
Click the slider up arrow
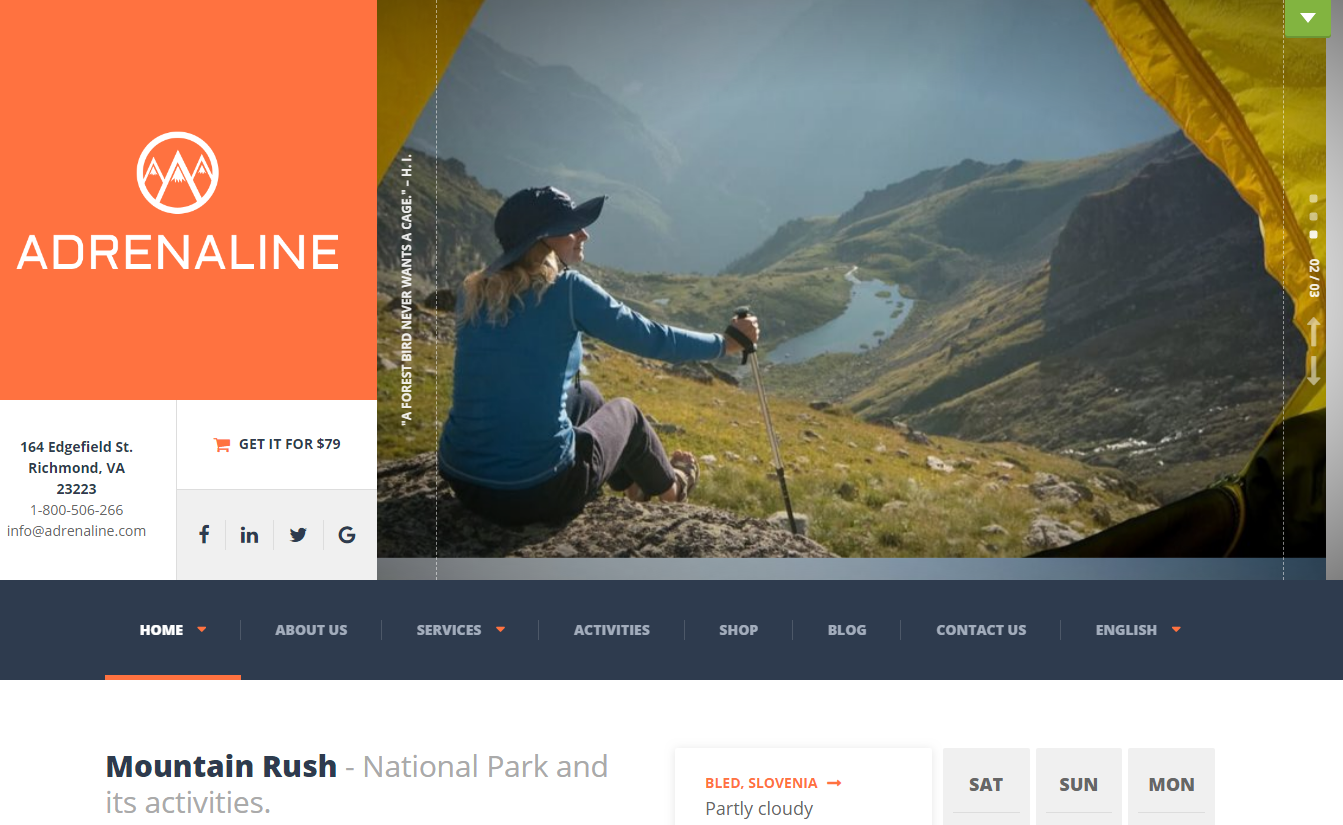[x=1313, y=332]
